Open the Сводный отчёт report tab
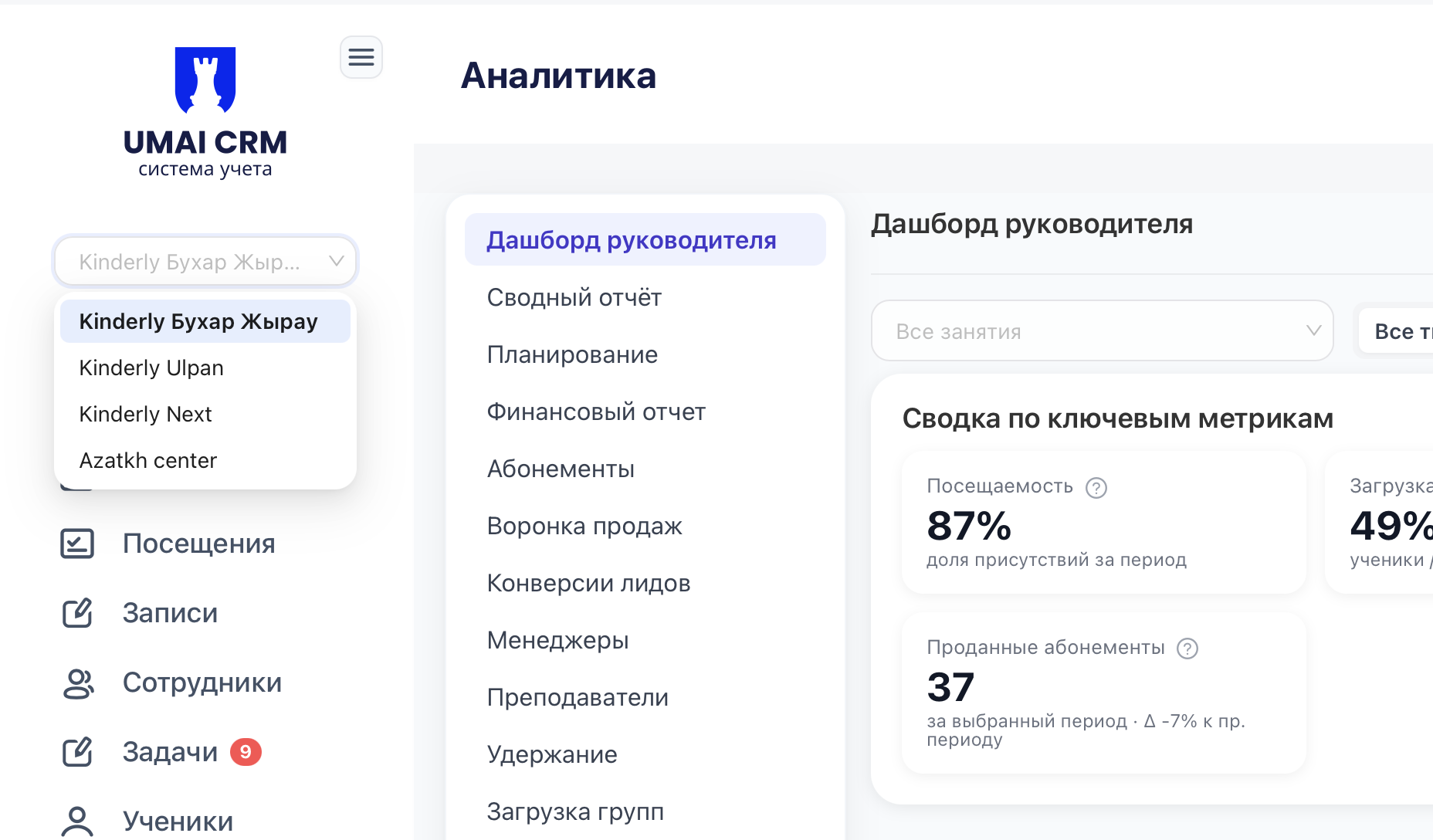 [574, 297]
